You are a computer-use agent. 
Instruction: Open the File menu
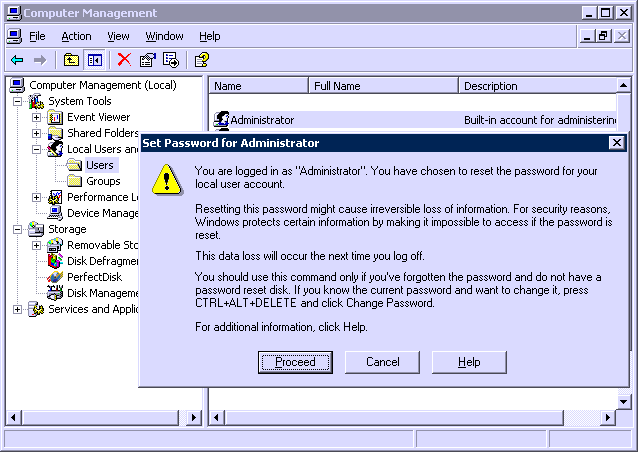(x=37, y=37)
